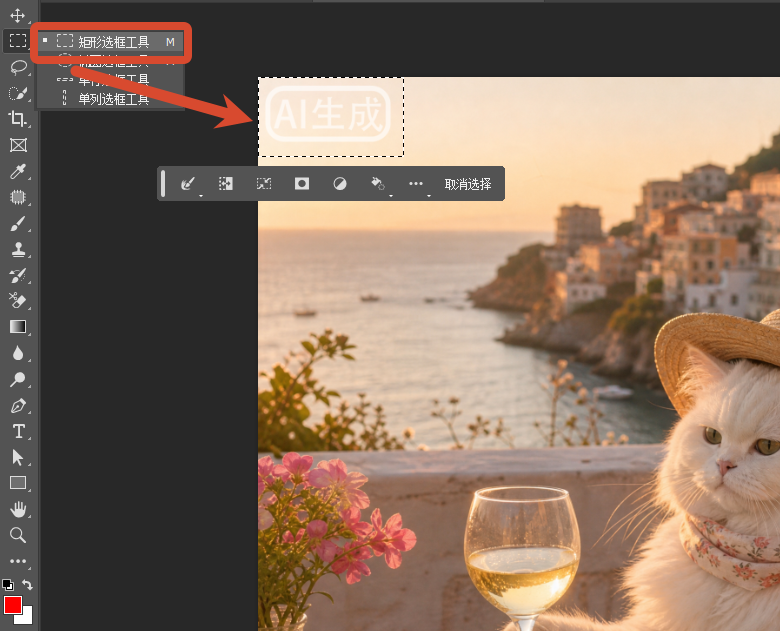Click the 取消选择 deselect button
The image size is (780, 631).
click(468, 184)
